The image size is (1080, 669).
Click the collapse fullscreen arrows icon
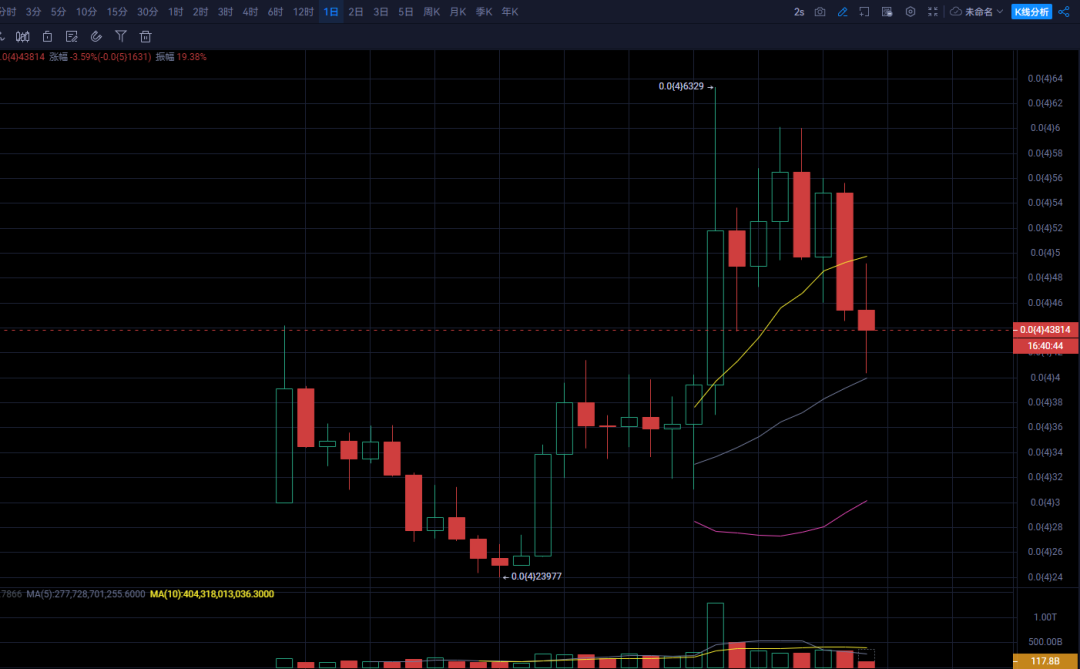click(933, 12)
